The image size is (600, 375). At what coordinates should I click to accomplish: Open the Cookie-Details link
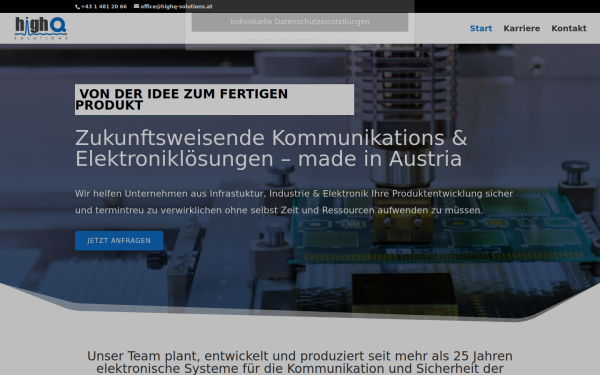point(258,40)
